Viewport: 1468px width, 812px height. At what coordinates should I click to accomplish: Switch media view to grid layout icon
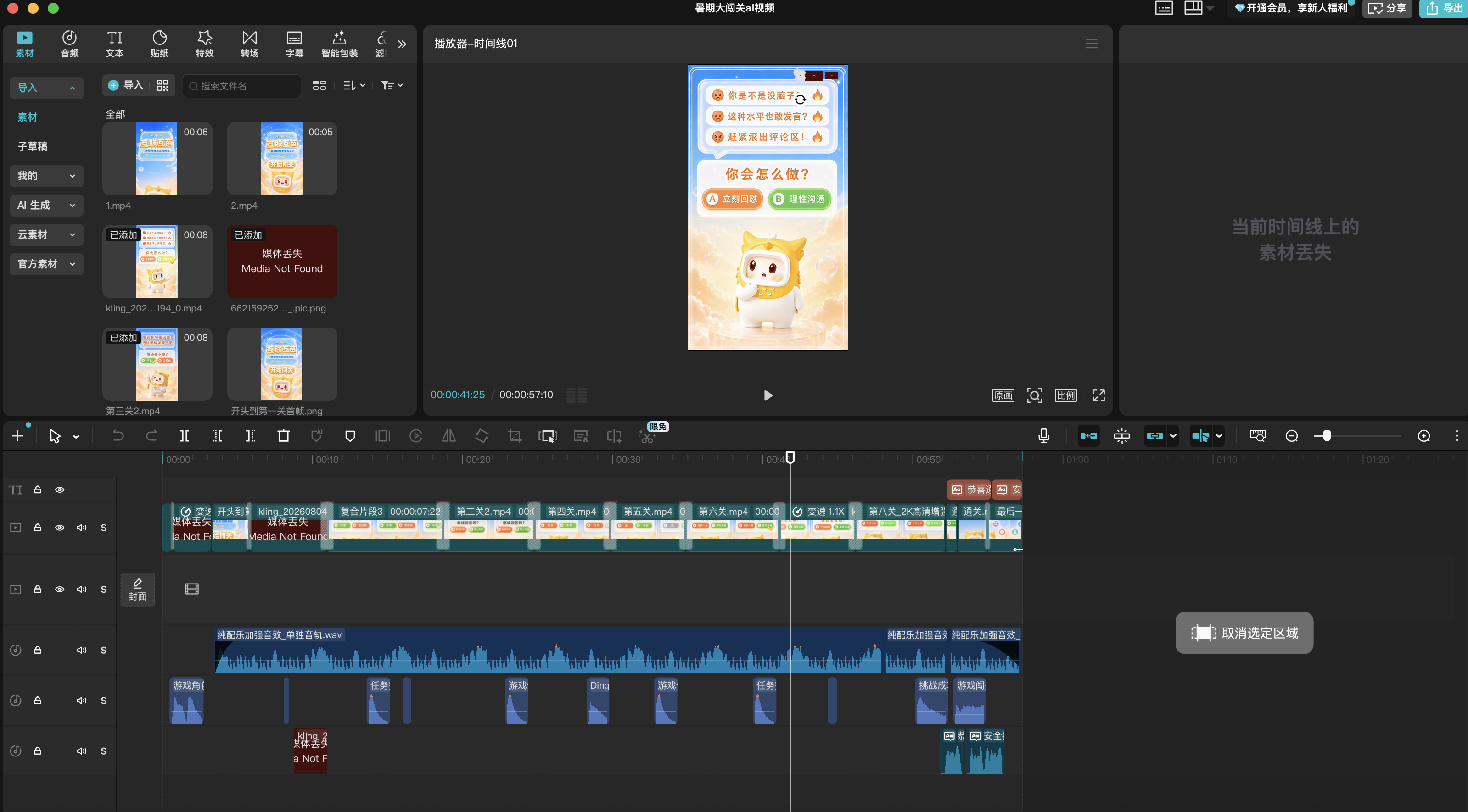[x=319, y=85]
